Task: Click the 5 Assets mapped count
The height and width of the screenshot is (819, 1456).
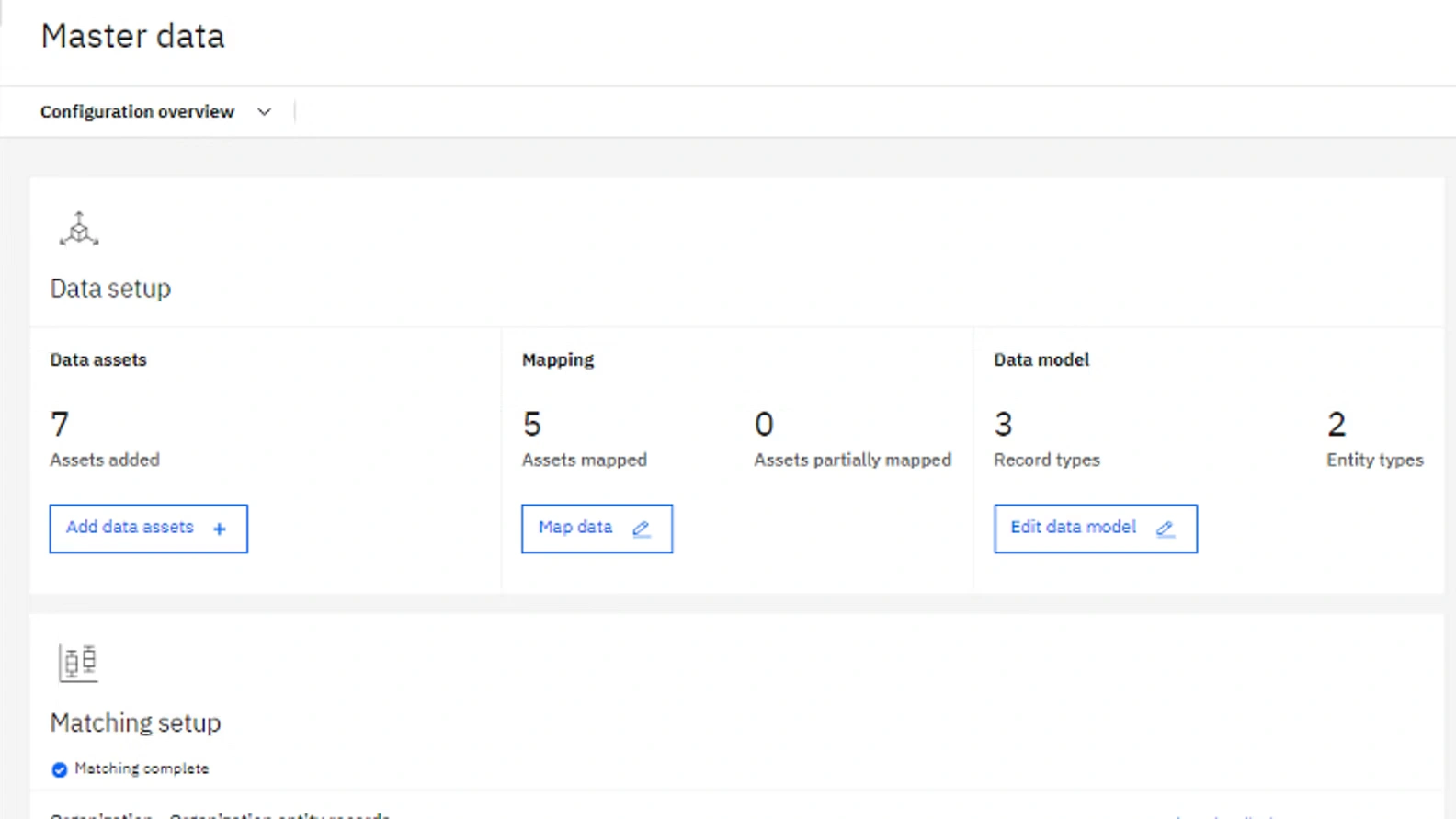Action: [532, 425]
